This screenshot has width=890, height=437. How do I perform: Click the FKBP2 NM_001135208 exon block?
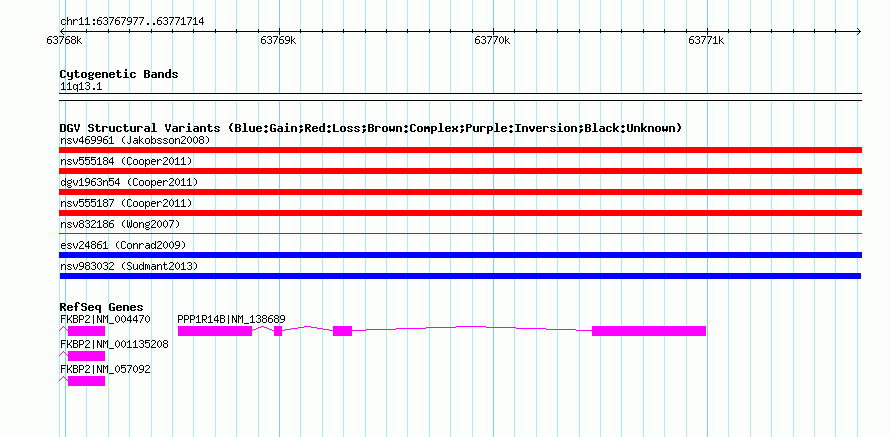tap(86, 356)
